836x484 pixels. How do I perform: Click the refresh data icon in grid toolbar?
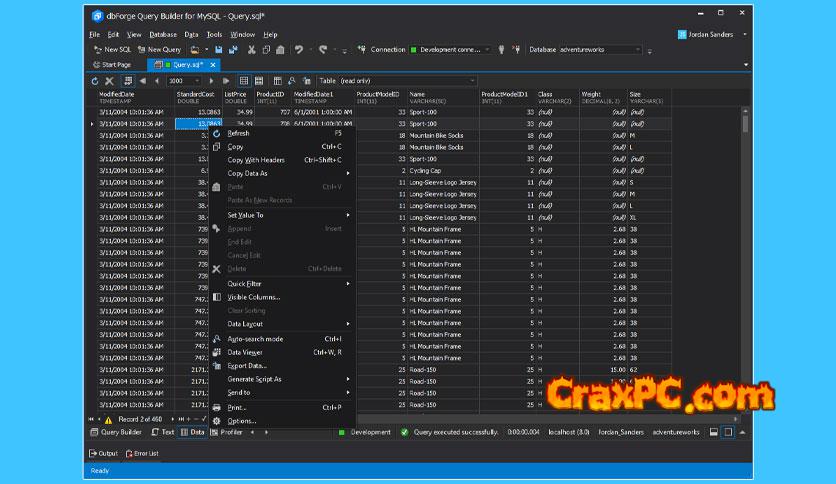pyautogui.click(x=95, y=81)
